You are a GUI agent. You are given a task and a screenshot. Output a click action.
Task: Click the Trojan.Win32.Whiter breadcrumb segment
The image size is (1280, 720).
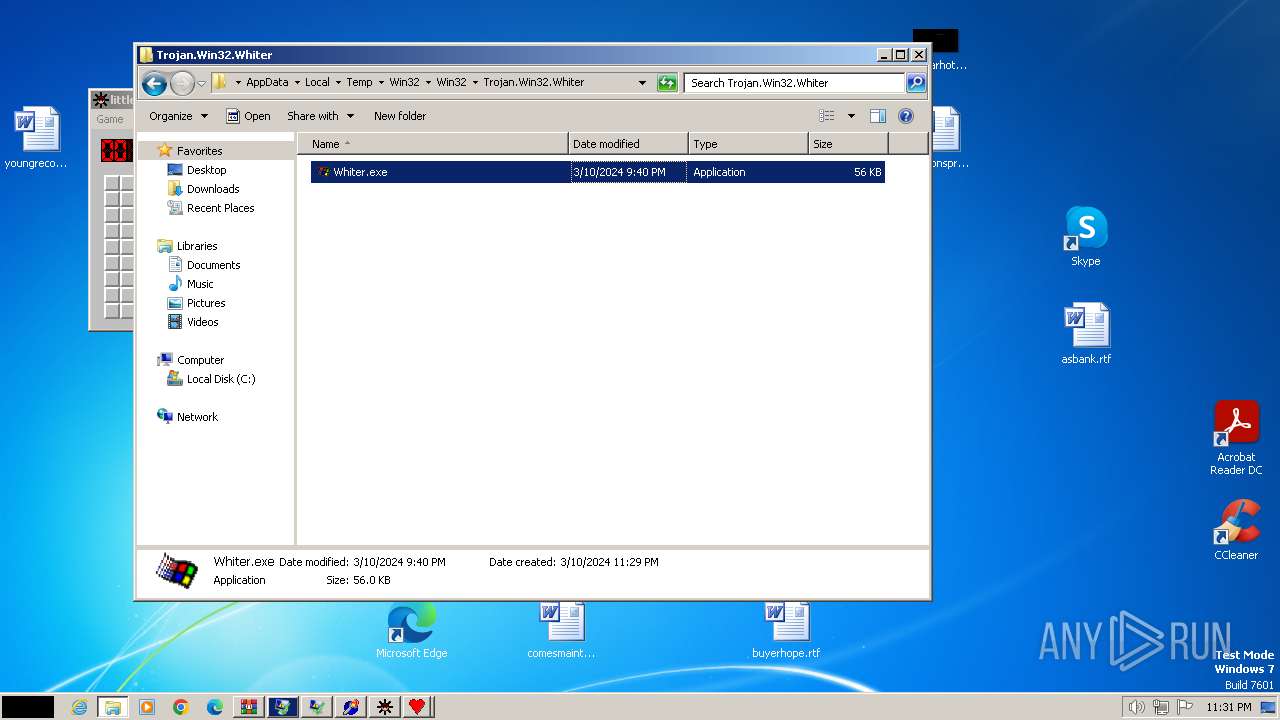533,83
